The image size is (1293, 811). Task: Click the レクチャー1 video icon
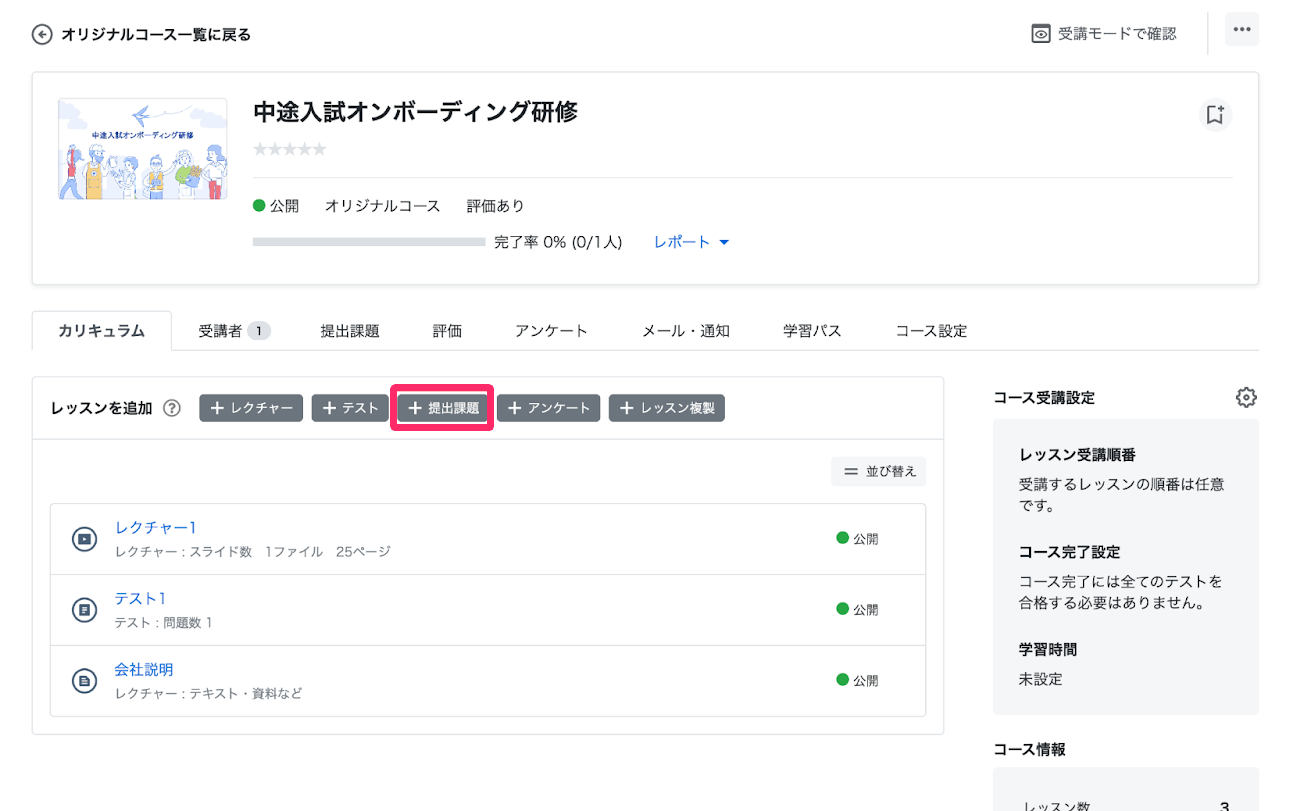click(85, 539)
